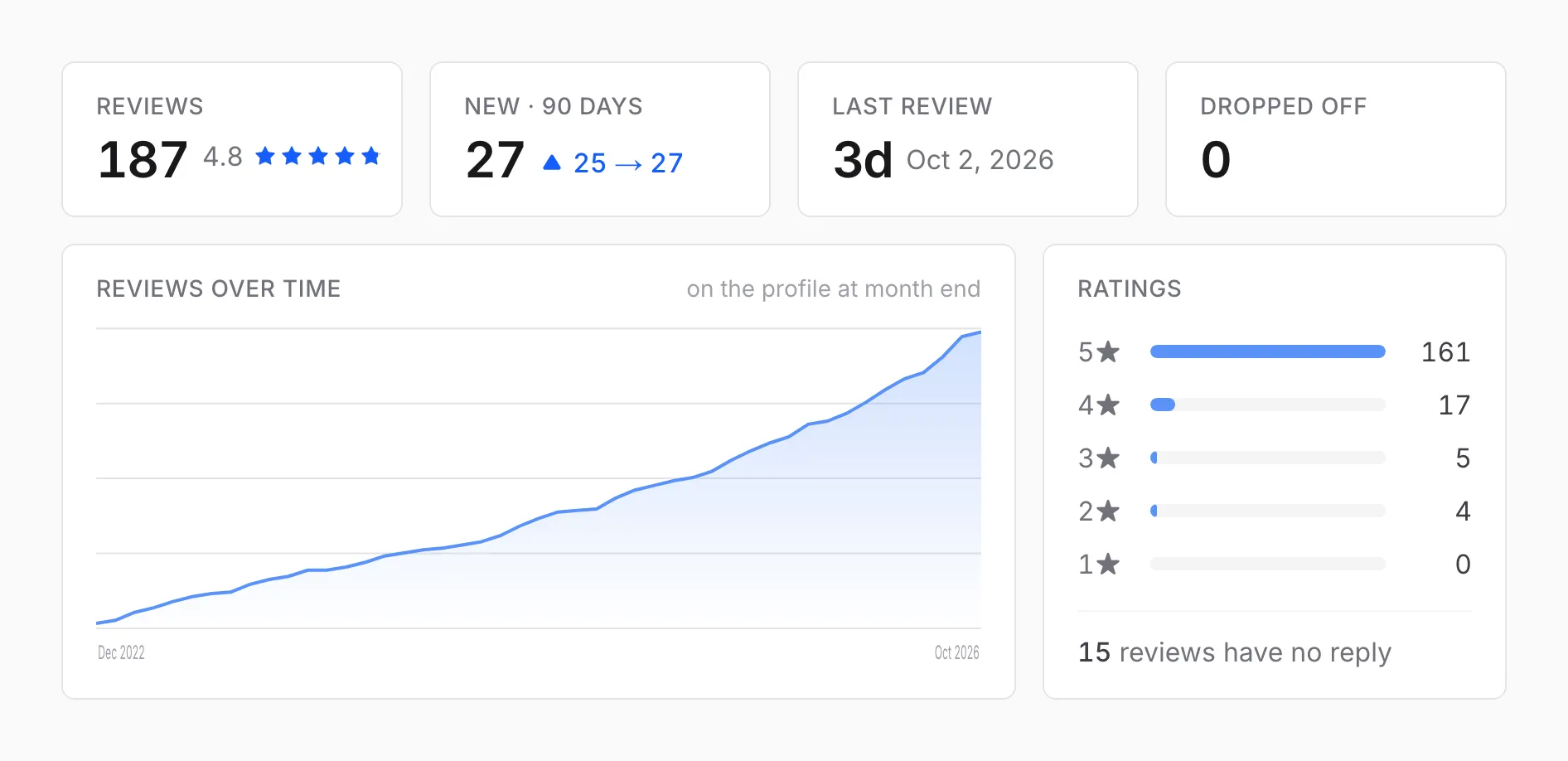Click the 4 count for 2-star ratings

pyautogui.click(x=1463, y=511)
